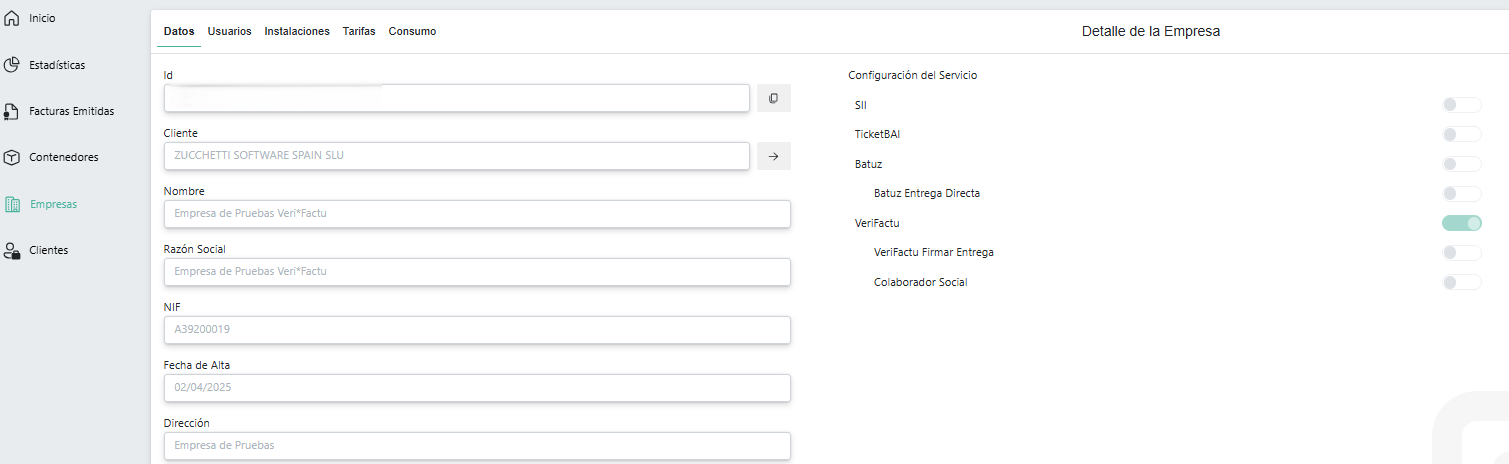Click the Cliente field with ZUCCHETTI SOFTWARE
The height and width of the screenshot is (464, 1509).
pyautogui.click(x=456, y=156)
